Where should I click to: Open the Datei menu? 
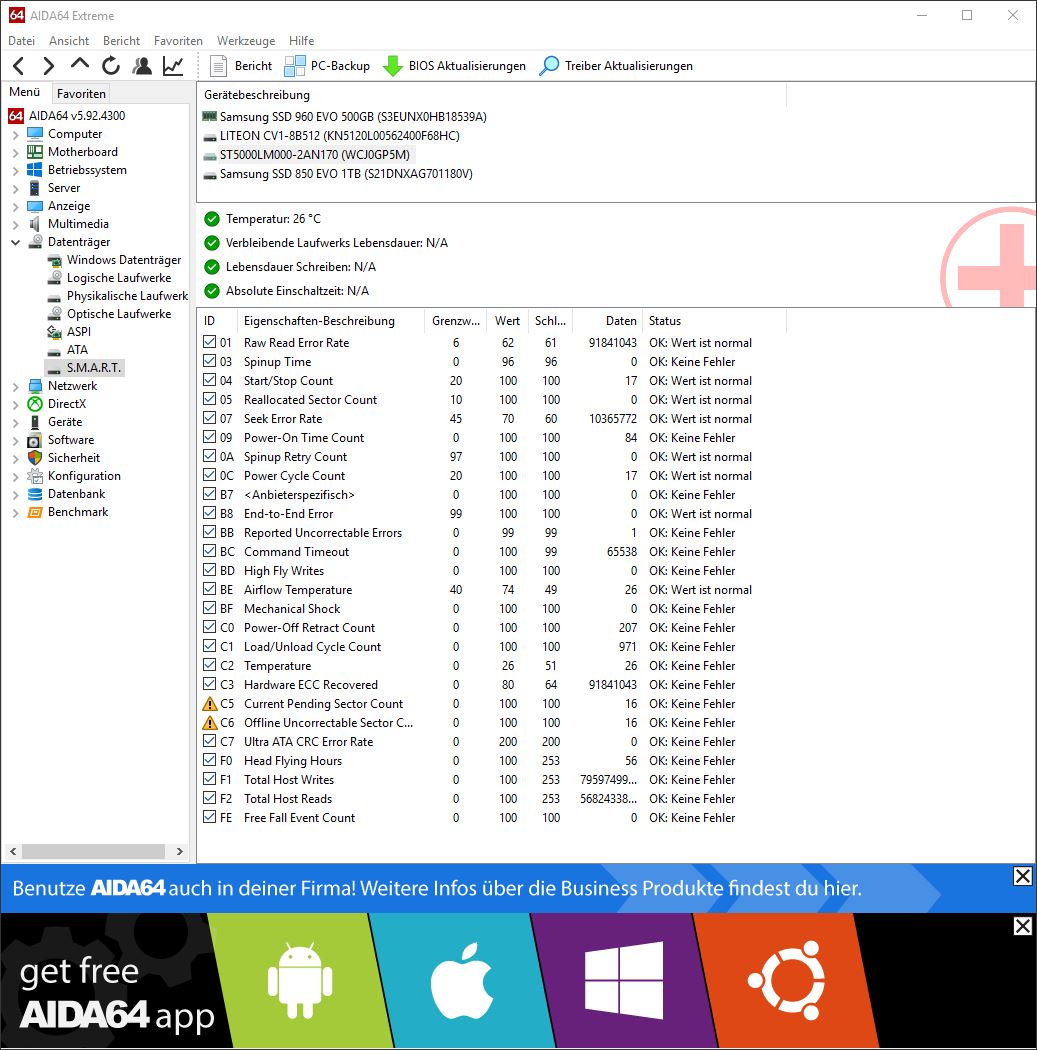(x=21, y=41)
